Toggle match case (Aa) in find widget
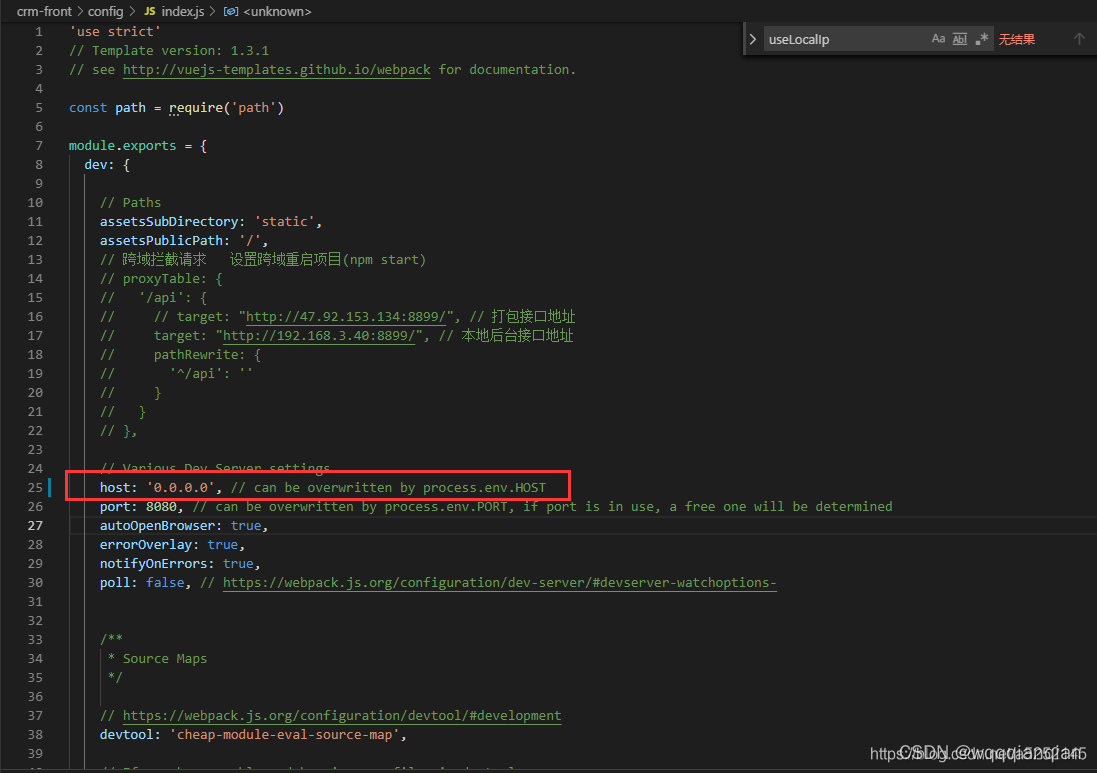Image resolution: width=1097 pixels, height=773 pixels. [x=938, y=38]
